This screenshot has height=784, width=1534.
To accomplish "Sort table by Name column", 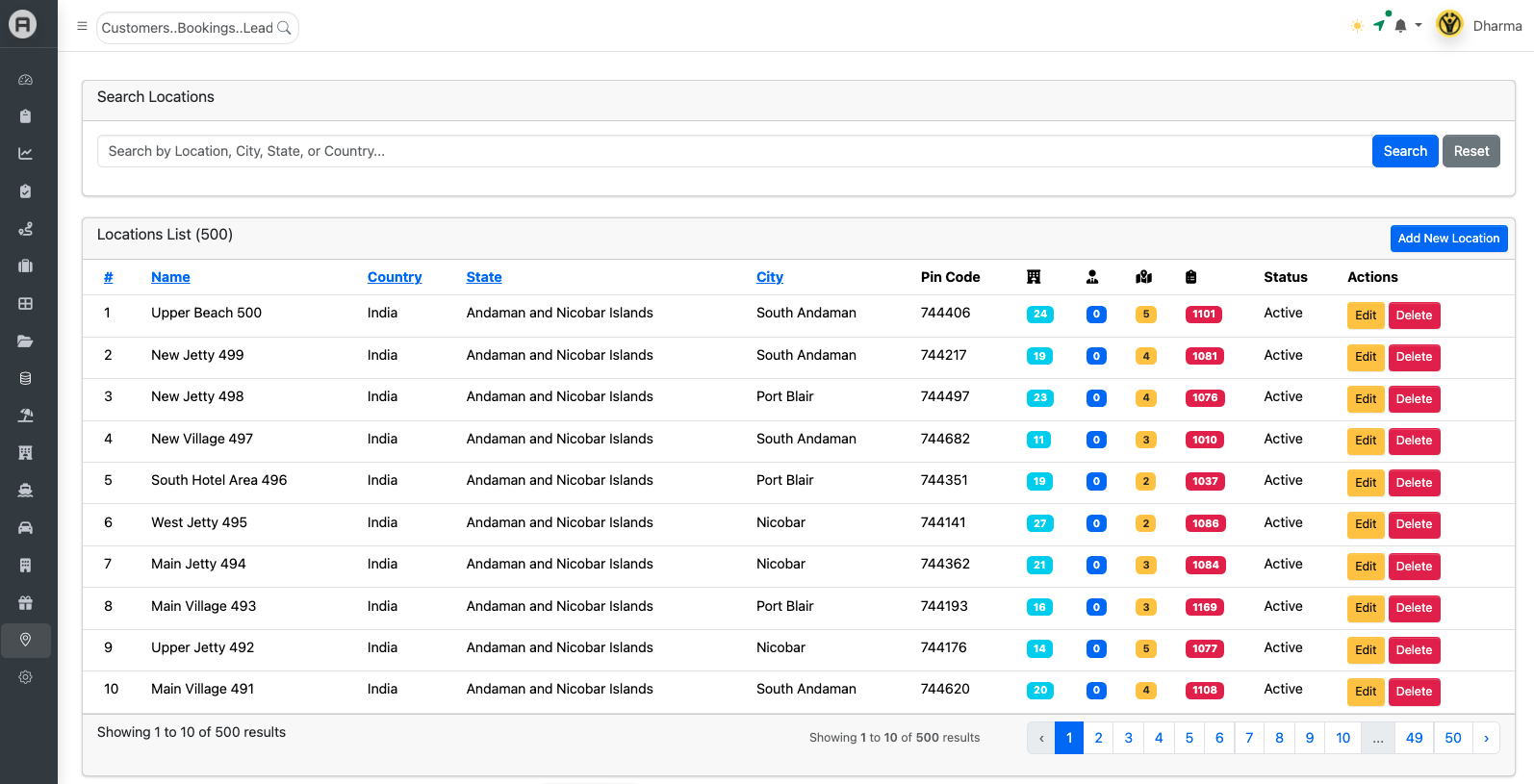I will click(170, 277).
